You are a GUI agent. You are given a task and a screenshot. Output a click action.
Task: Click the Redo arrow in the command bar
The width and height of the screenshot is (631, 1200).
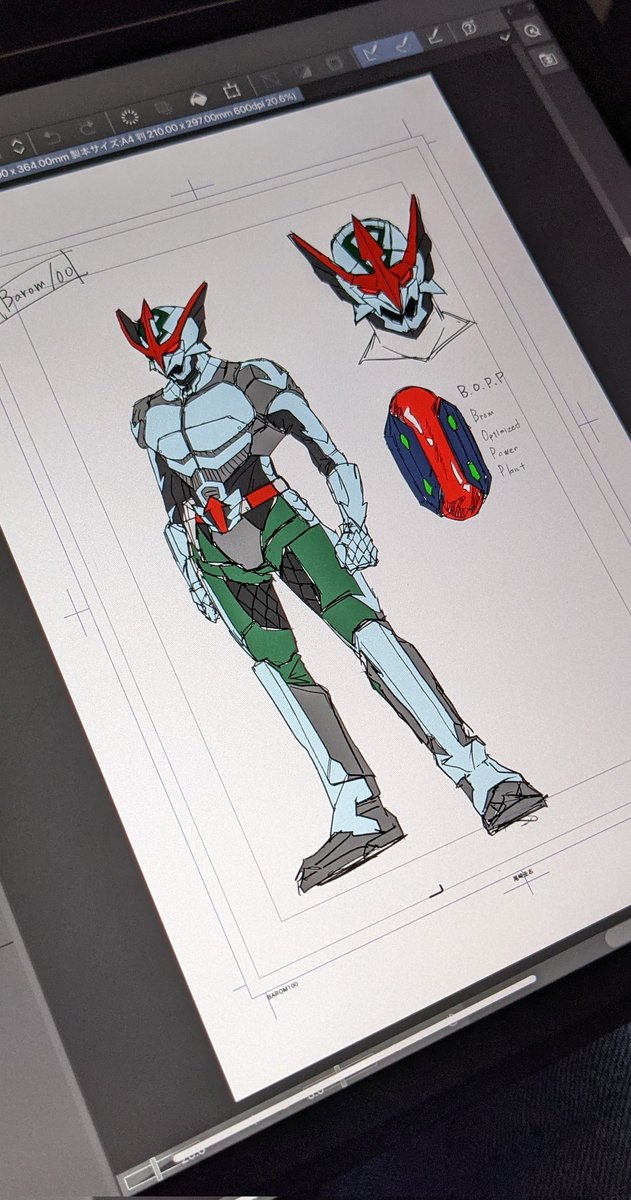pyautogui.click(x=88, y=126)
